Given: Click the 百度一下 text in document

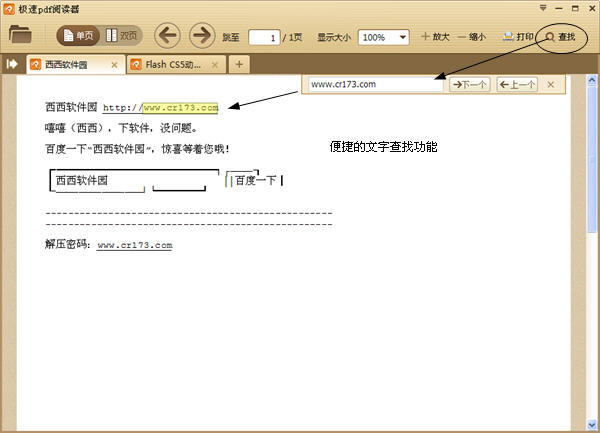Looking at the screenshot, I should [256, 180].
